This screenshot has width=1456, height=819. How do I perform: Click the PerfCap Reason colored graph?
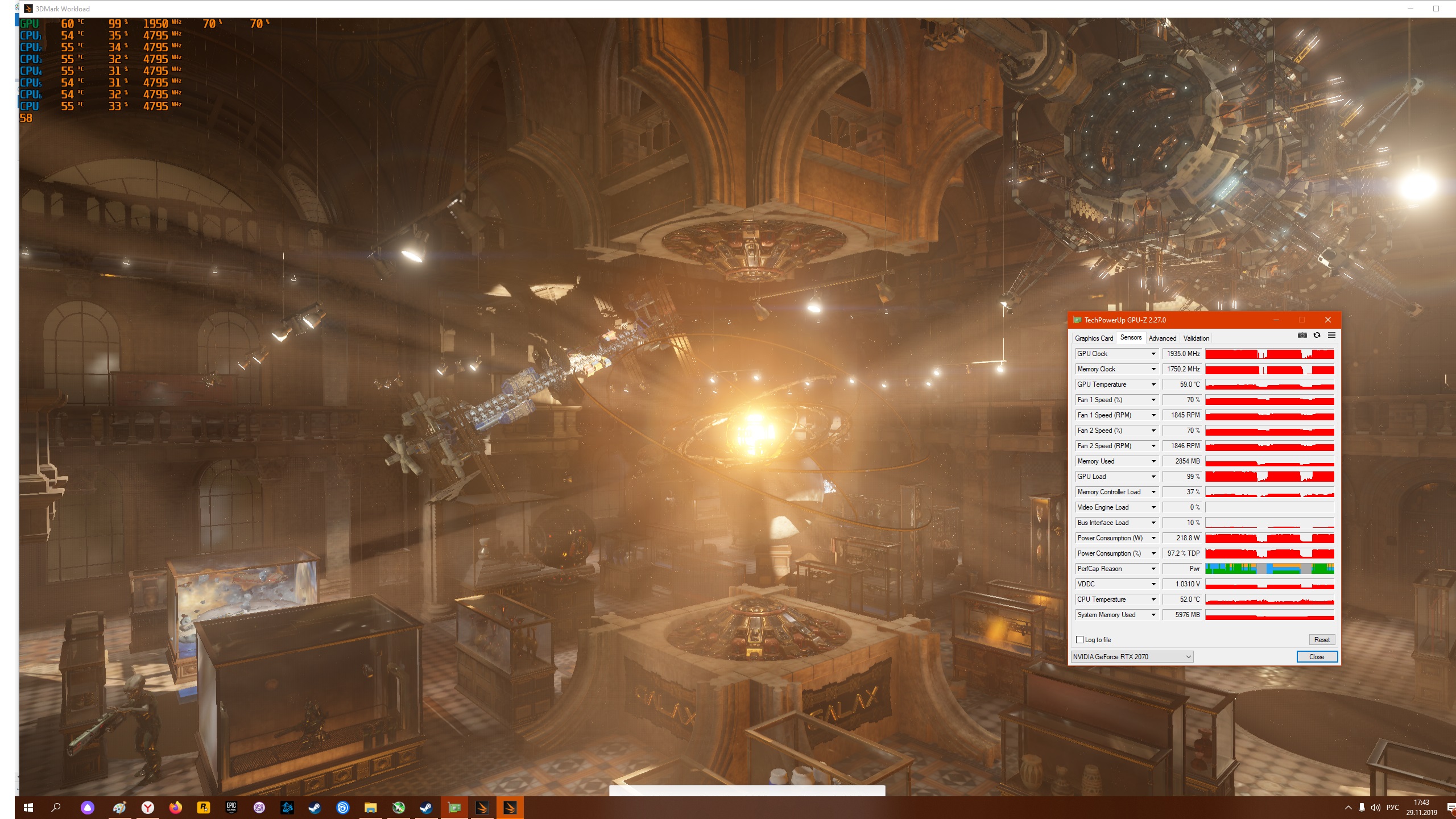[1269, 569]
